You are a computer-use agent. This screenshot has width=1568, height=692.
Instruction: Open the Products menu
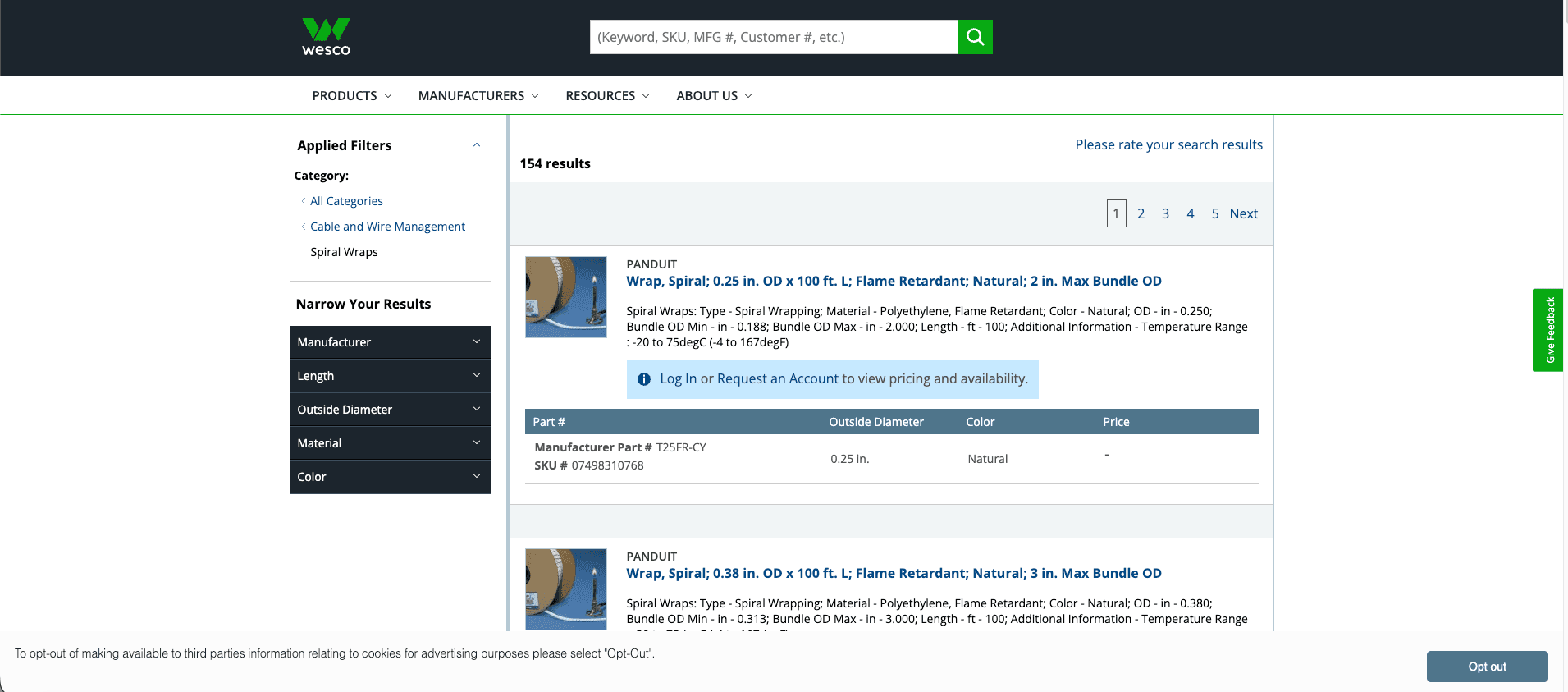pos(352,96)
